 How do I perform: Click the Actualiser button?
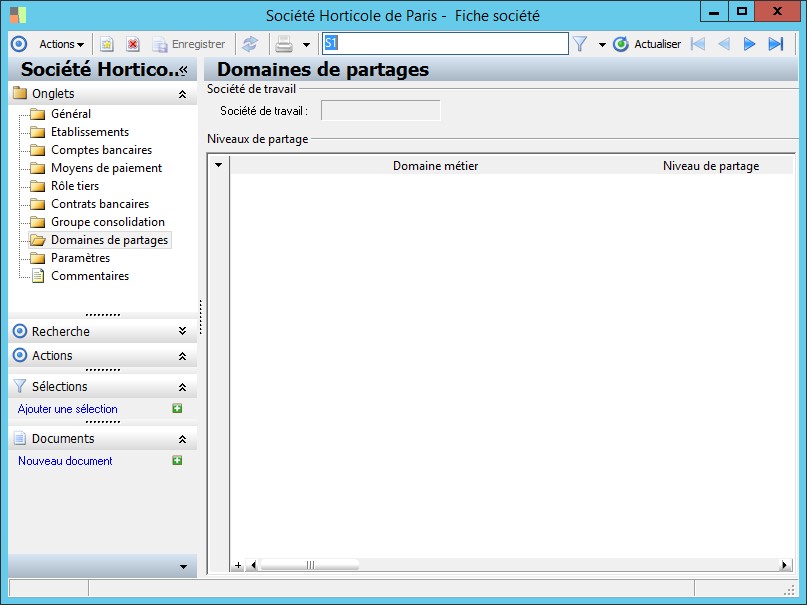(x=647, y=44)
